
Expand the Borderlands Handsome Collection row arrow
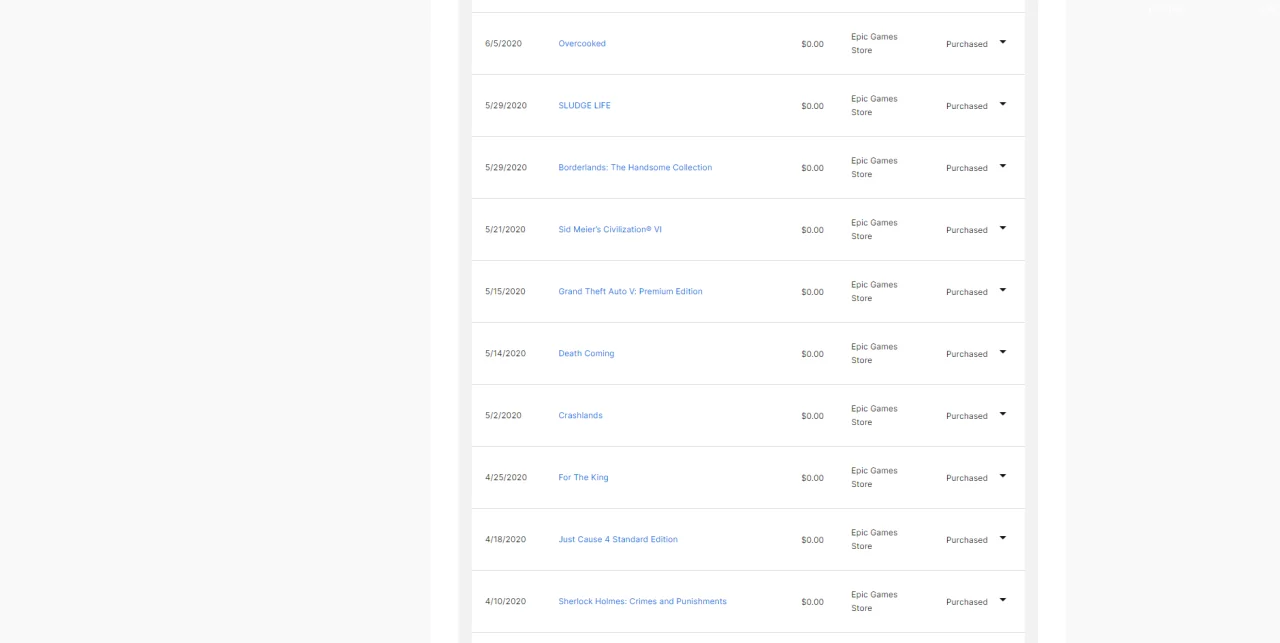point(1003,166)
